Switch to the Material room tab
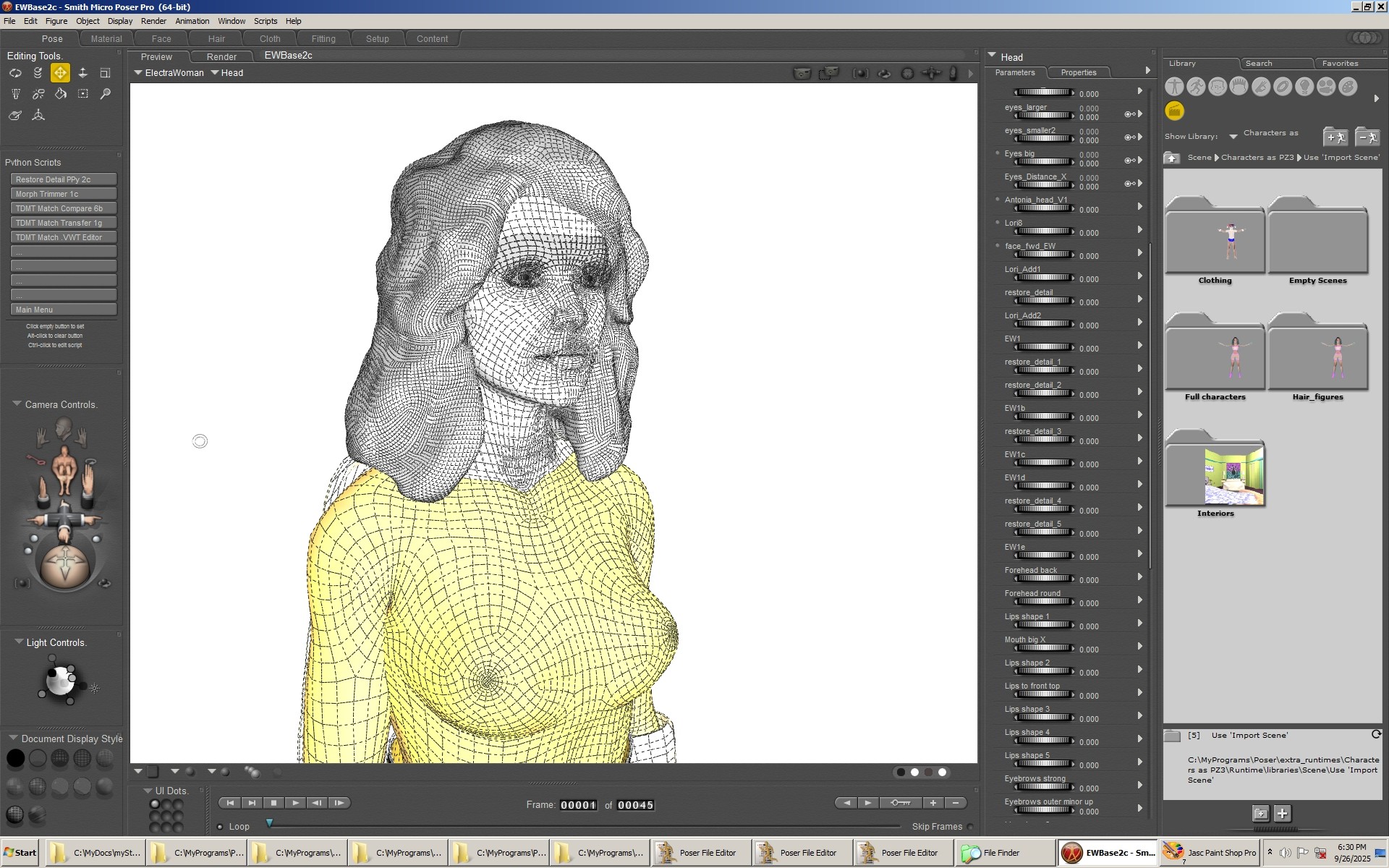This screenshot has height=868, width=1389. (x=106, y=38)
